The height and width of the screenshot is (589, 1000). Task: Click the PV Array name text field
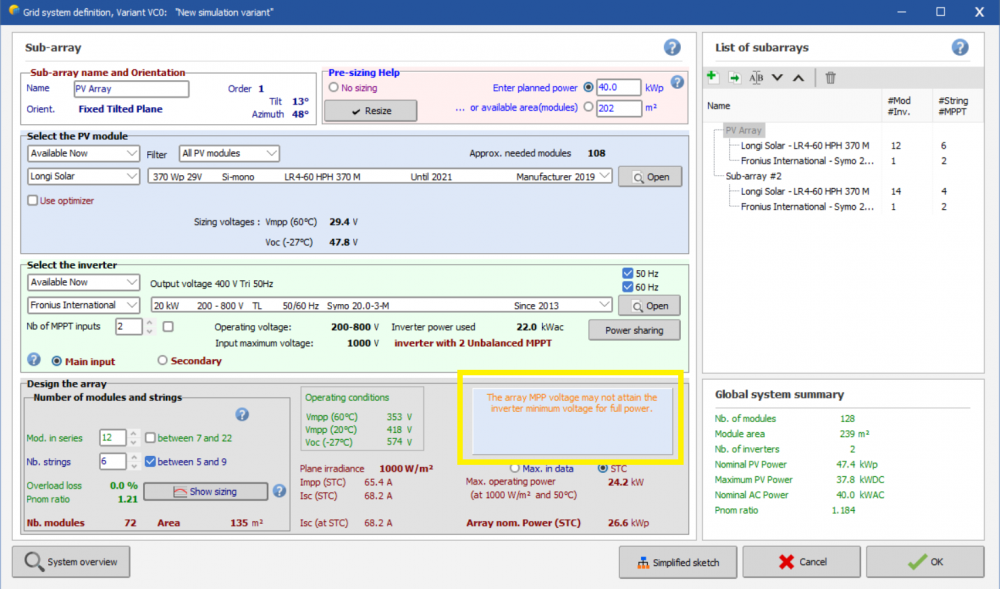pos(130,88)
